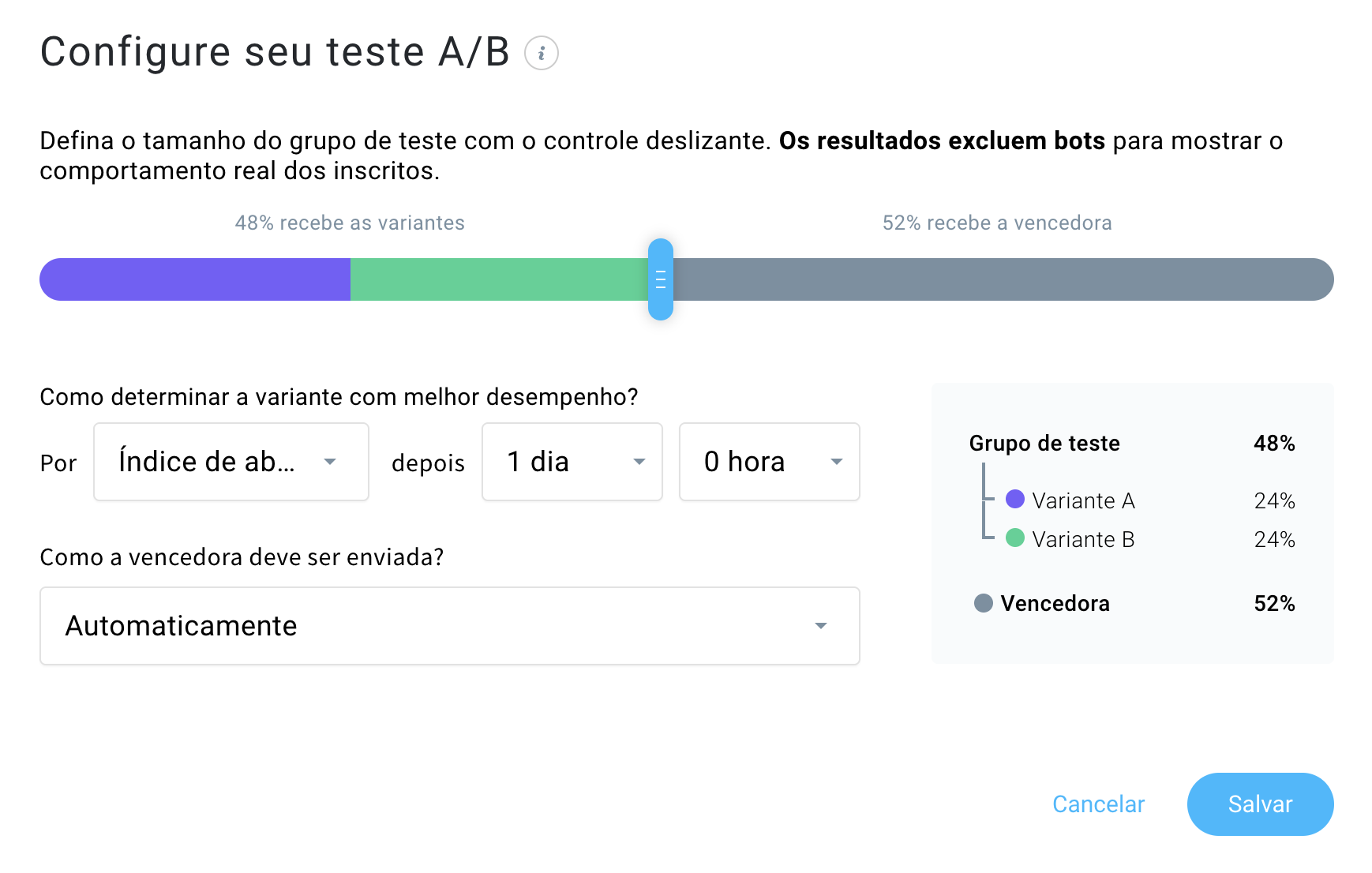This screenshot has width=1372, height=873.
Task: Expand the Automaticamente send-method dropdown
Action: [449, 626]
